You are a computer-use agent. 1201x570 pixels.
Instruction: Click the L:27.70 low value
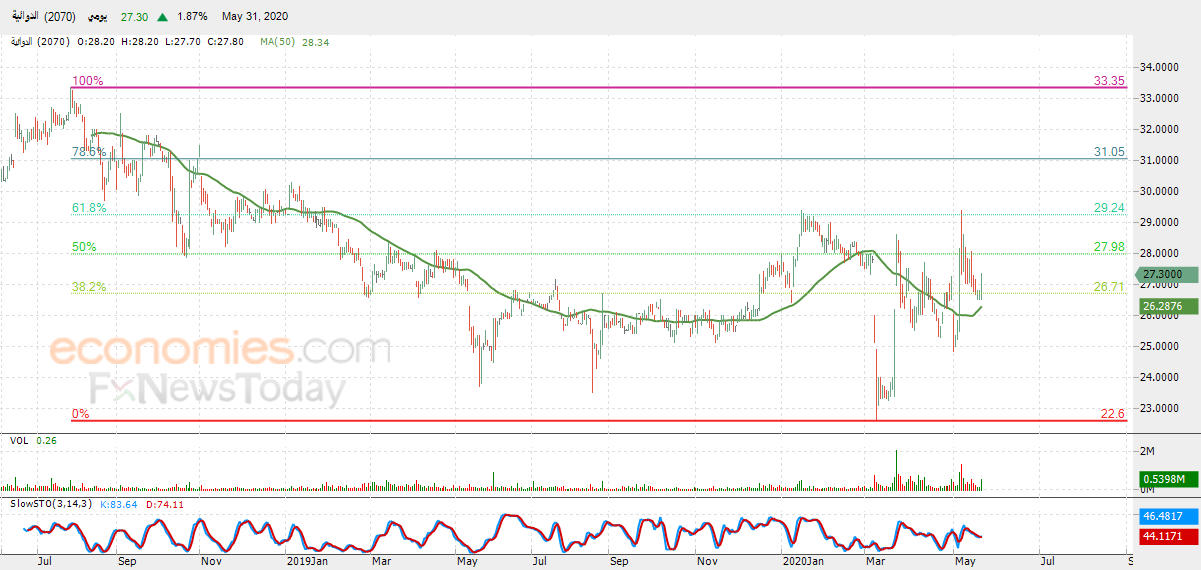(x=183, y=42)
